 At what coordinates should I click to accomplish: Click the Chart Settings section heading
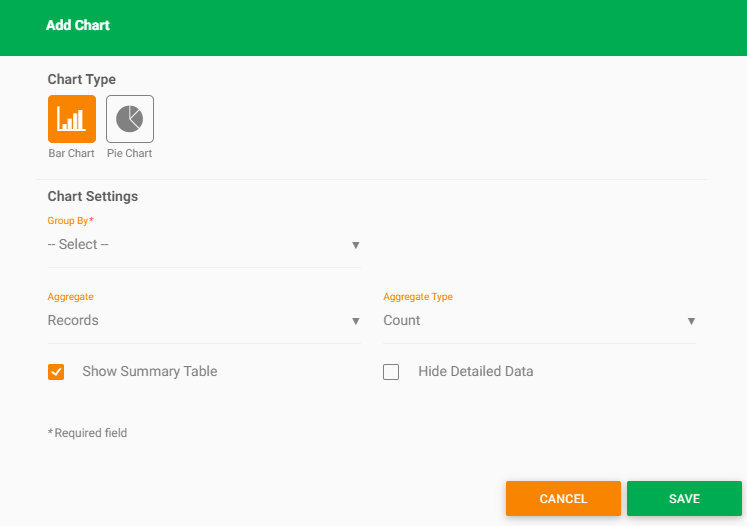coord(93,196)
